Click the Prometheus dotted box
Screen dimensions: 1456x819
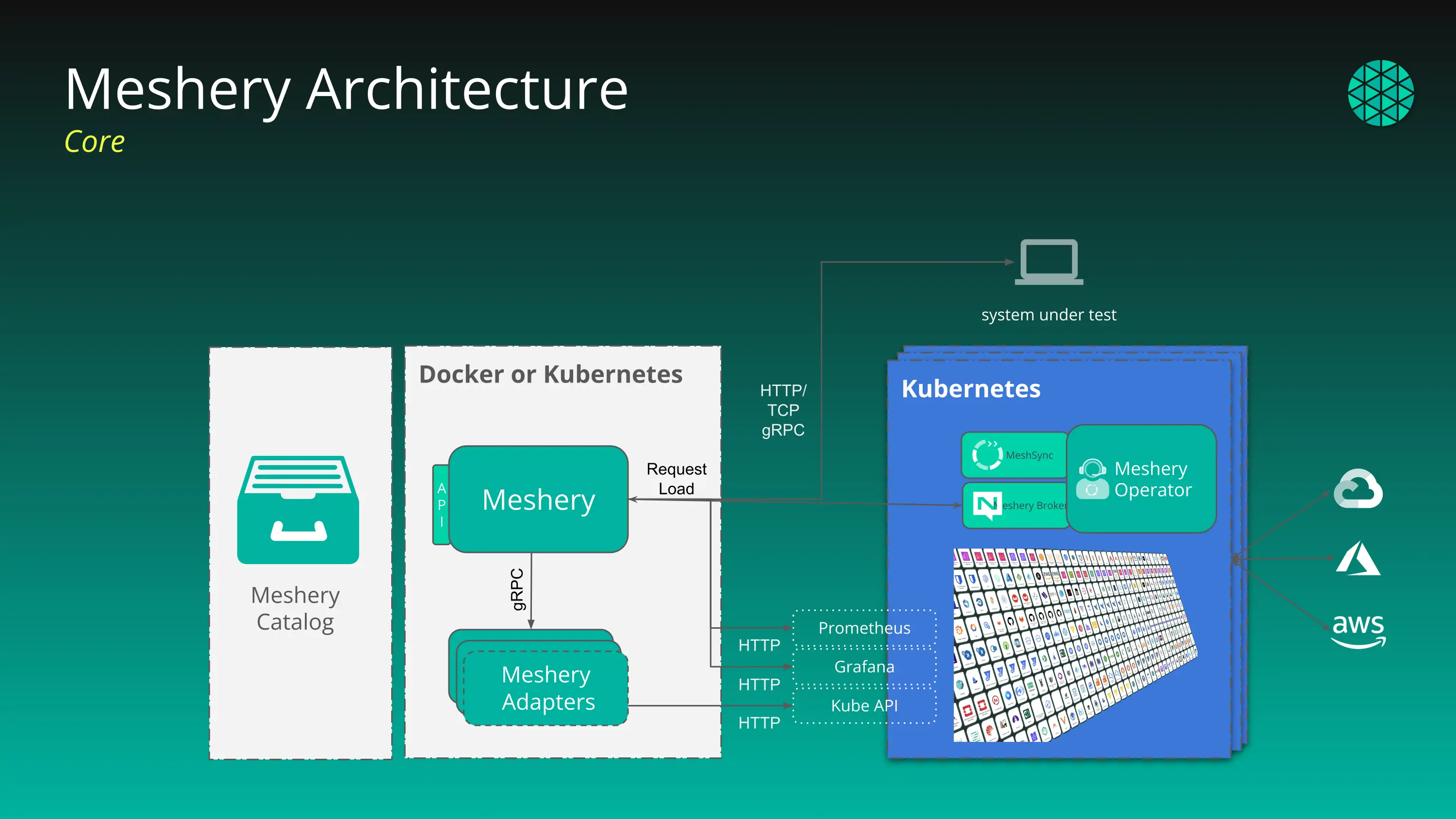point(864,628)
